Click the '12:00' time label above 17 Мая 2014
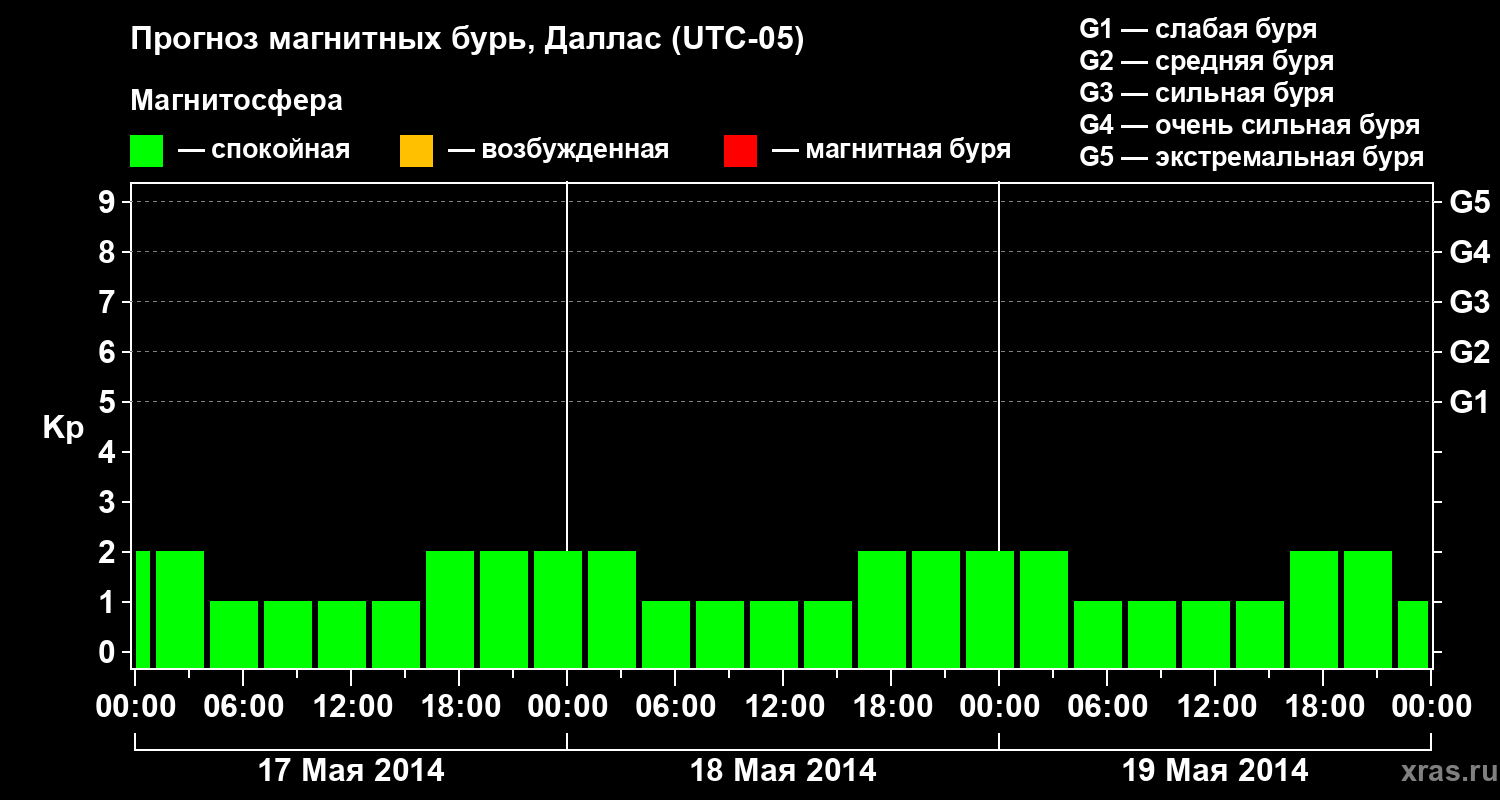 (351, 707)
